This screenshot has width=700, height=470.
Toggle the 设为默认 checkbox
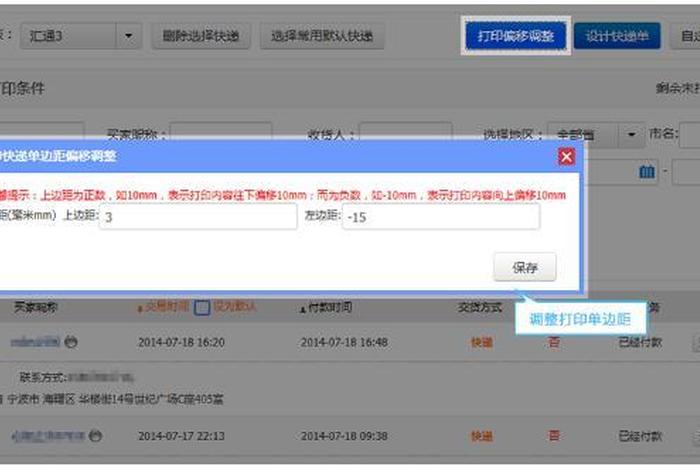click(202, 308)
